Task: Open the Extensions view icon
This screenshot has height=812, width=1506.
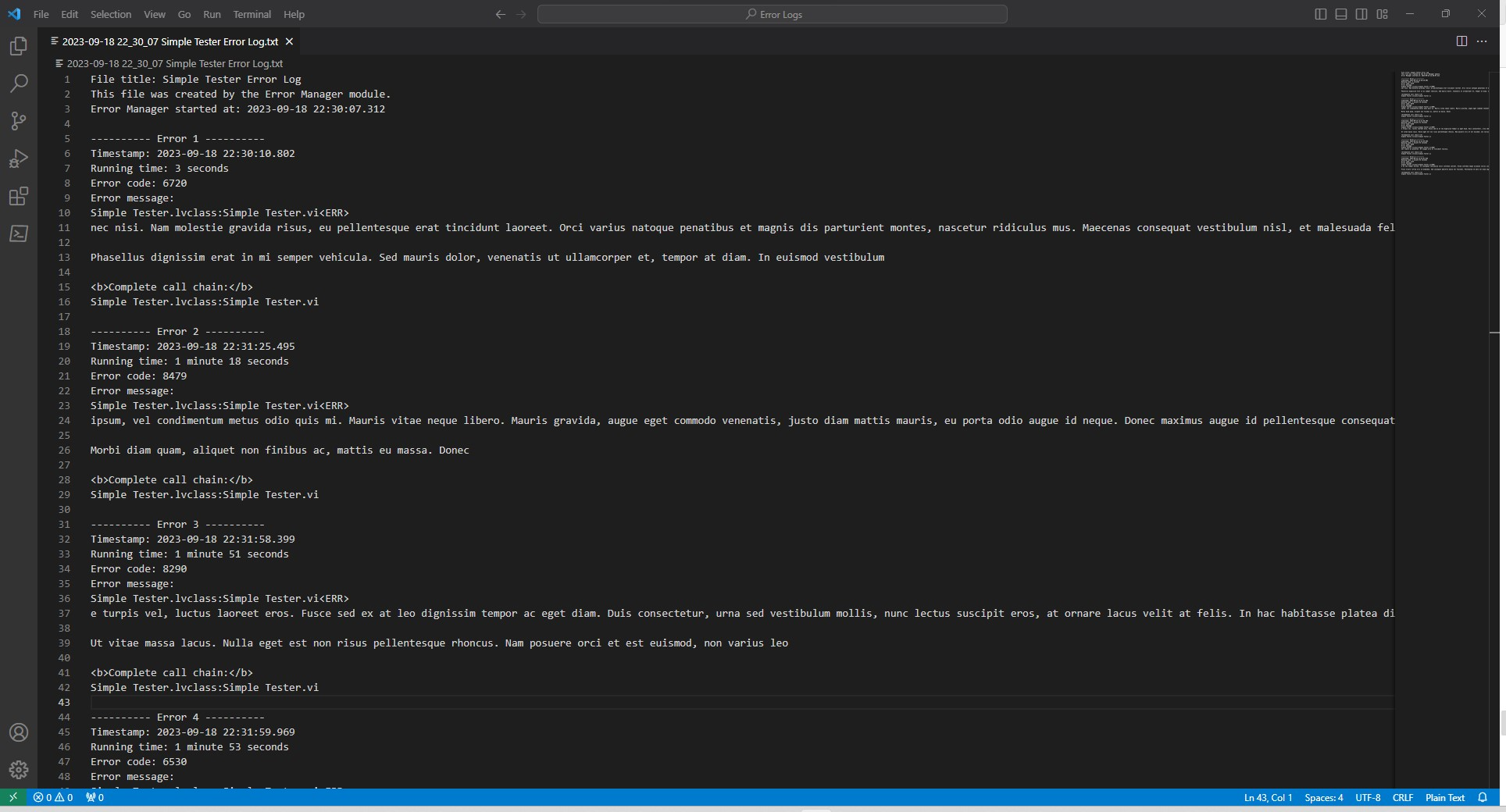Action: click(18, 196)
